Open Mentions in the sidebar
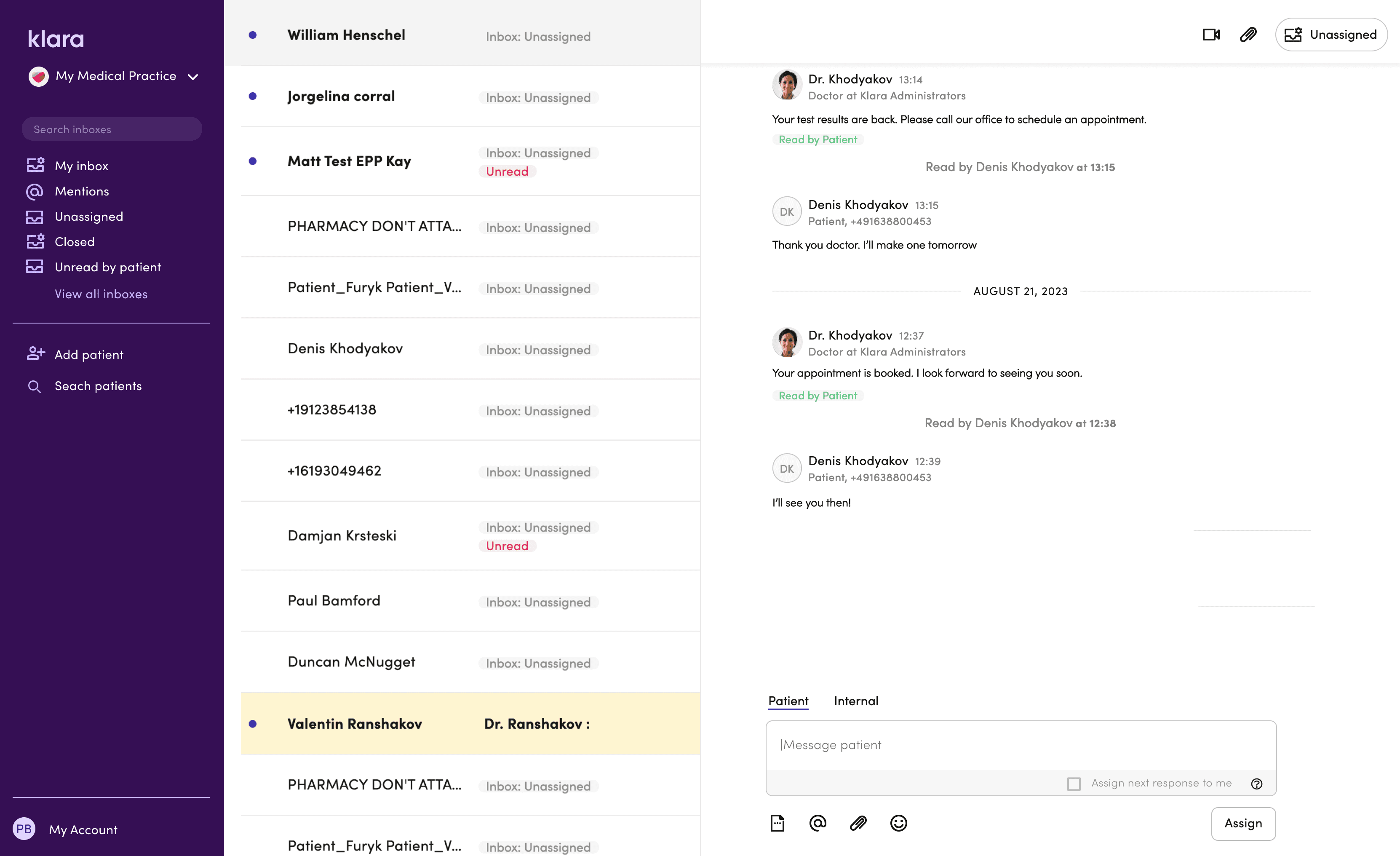Viewport: 1400px width, 856px height. click(x=81, y=192)
